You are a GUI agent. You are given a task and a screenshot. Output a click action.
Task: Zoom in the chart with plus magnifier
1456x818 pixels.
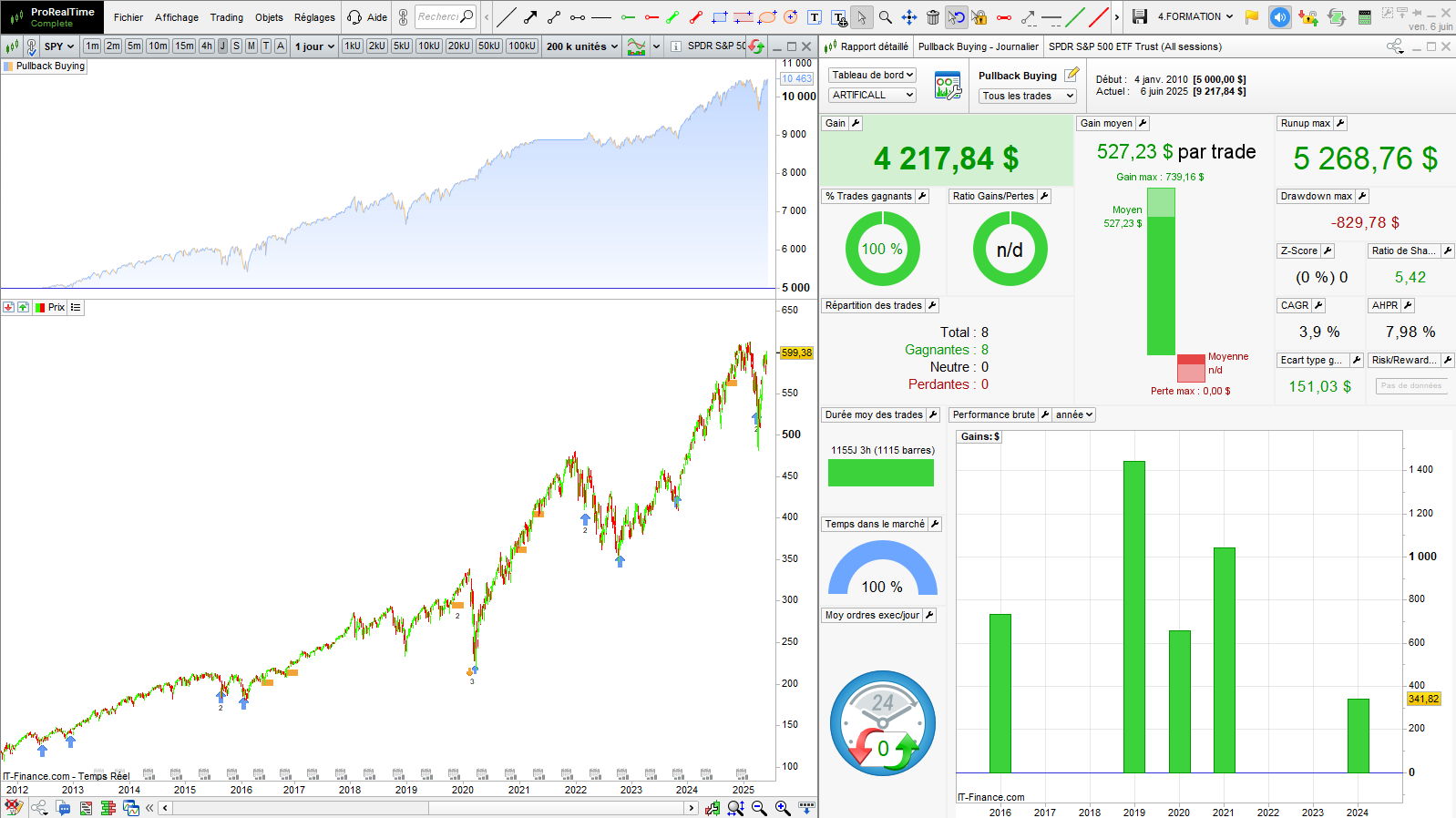(783, 808)
